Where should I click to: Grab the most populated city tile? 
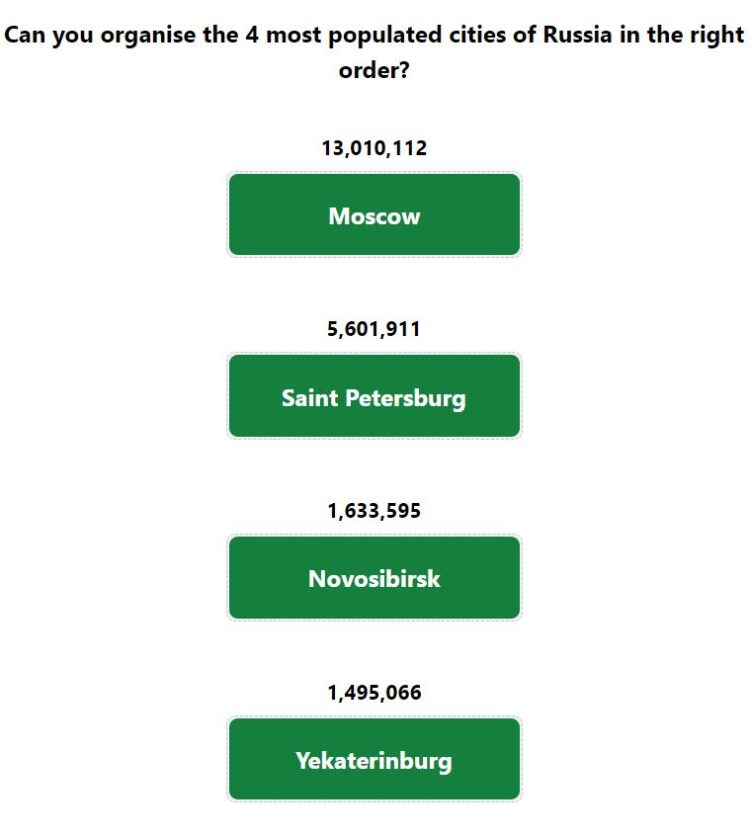(x=374, y=215)
